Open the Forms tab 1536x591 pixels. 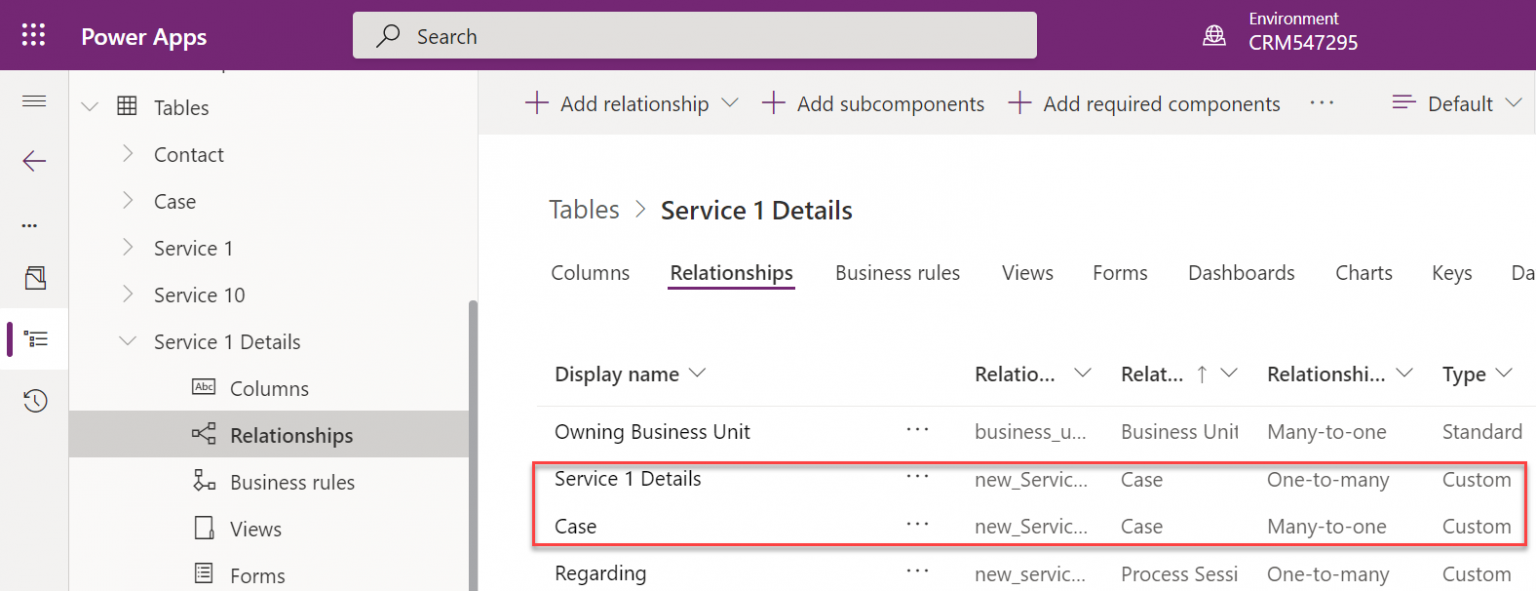[x=1120, y=273]
